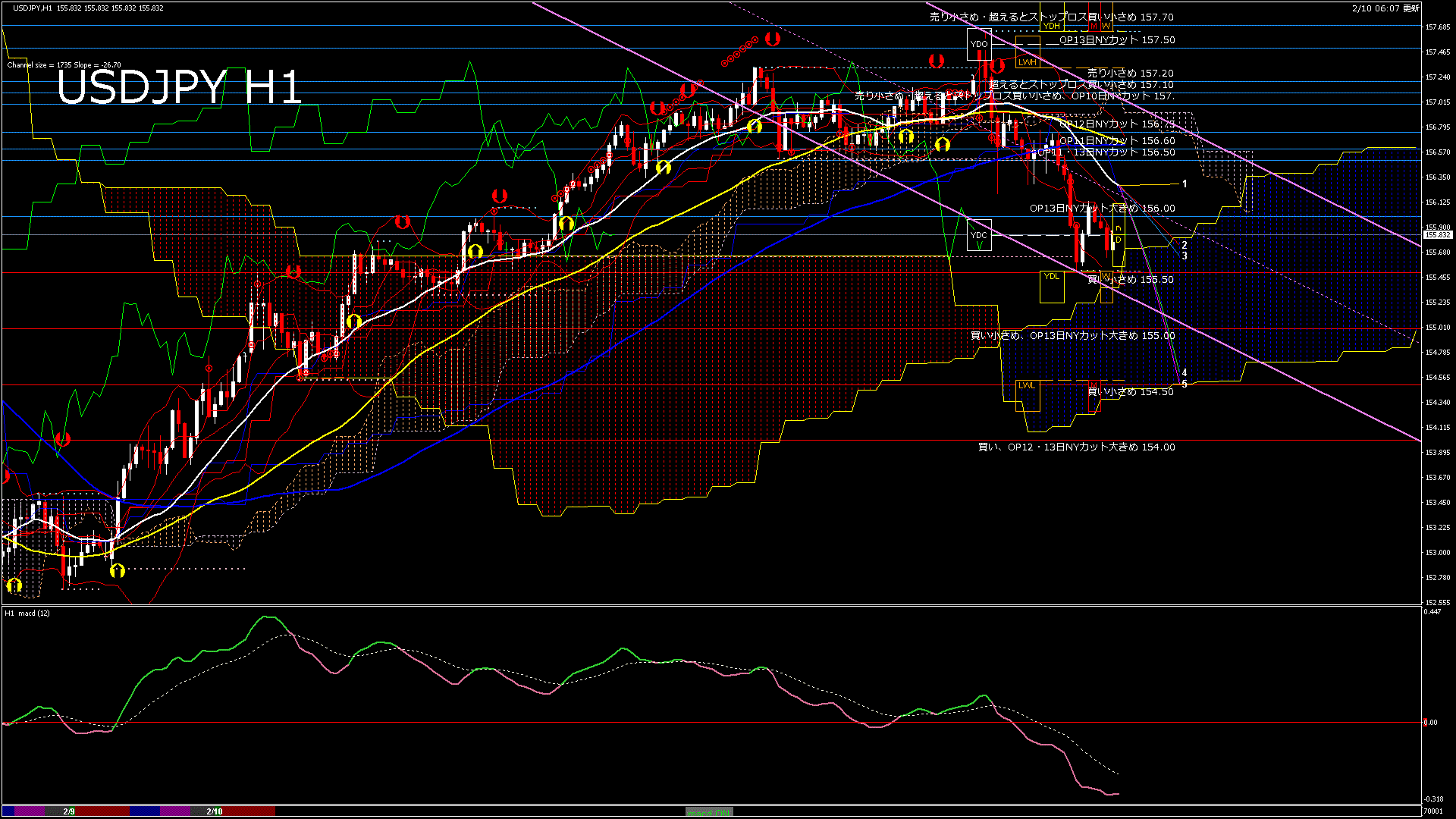
Task: Click the H1 macd (12) indicator label
Action: [27, 613]
